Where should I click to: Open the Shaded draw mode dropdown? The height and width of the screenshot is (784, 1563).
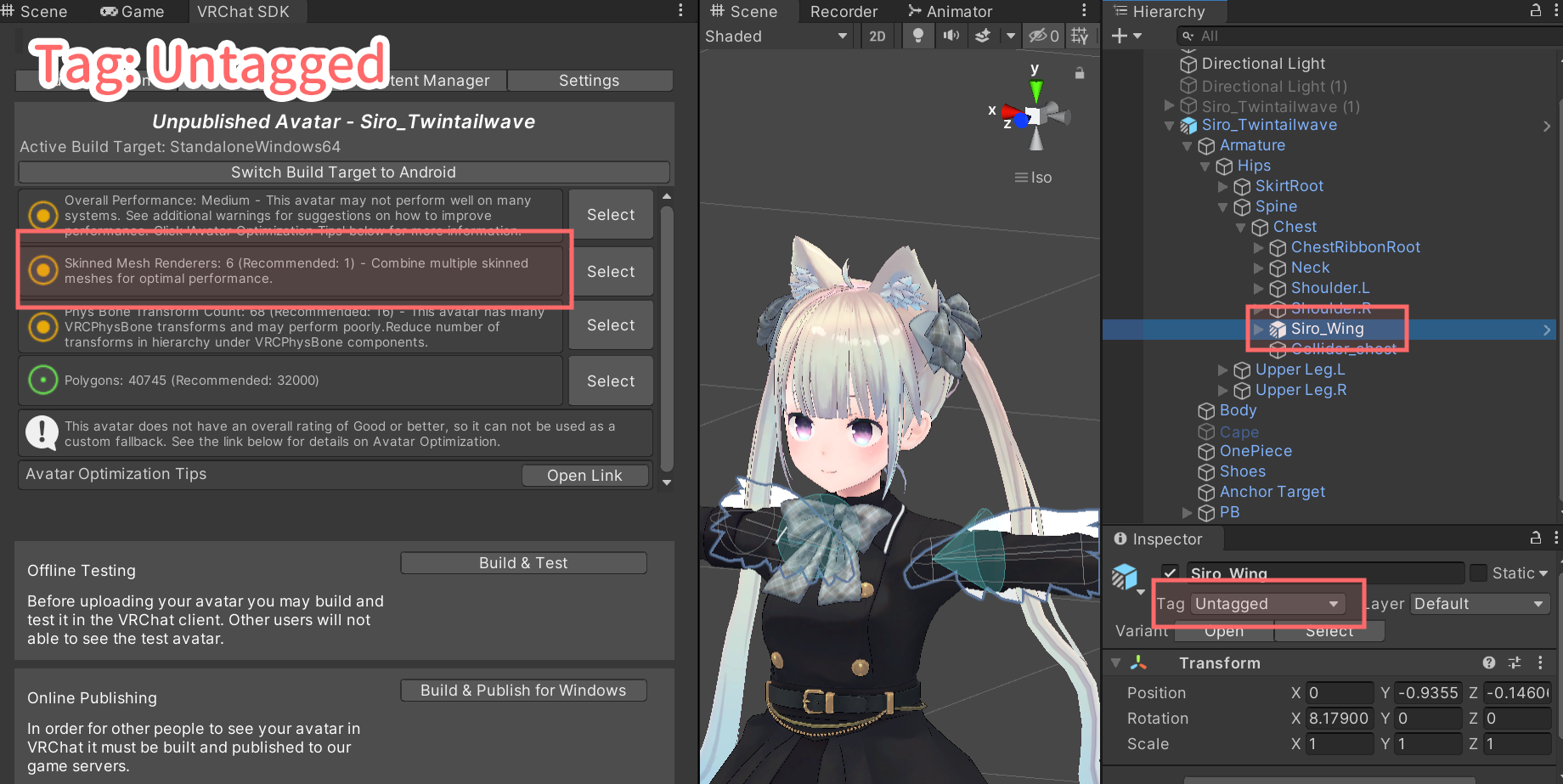tap(776, 36)
